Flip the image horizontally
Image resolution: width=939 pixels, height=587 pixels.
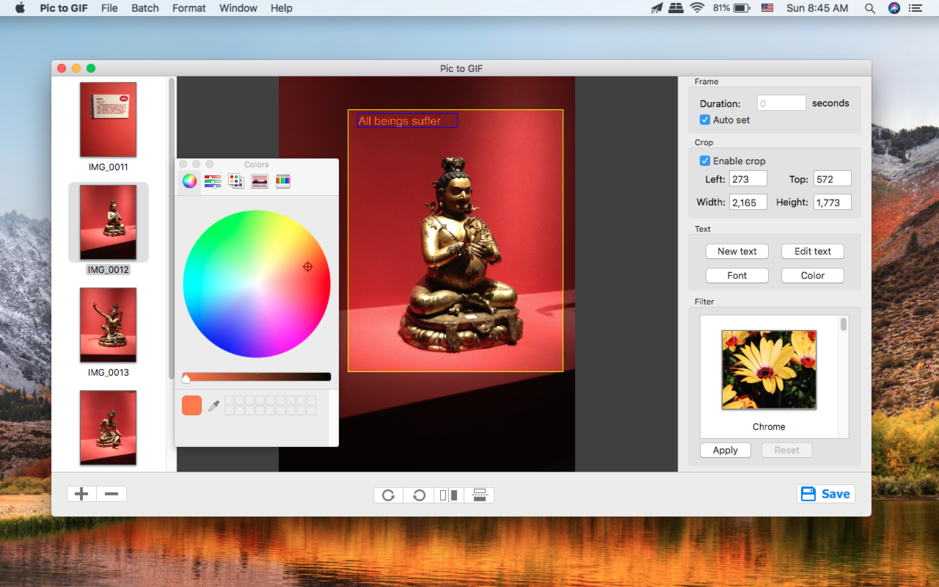click(x=449, y=495)
